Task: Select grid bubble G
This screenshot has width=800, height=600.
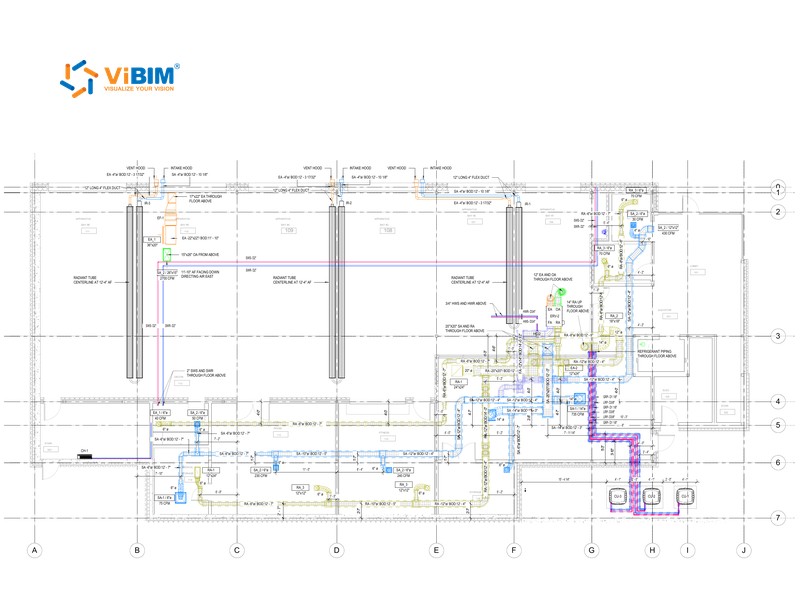Action: tap(592, 551)
